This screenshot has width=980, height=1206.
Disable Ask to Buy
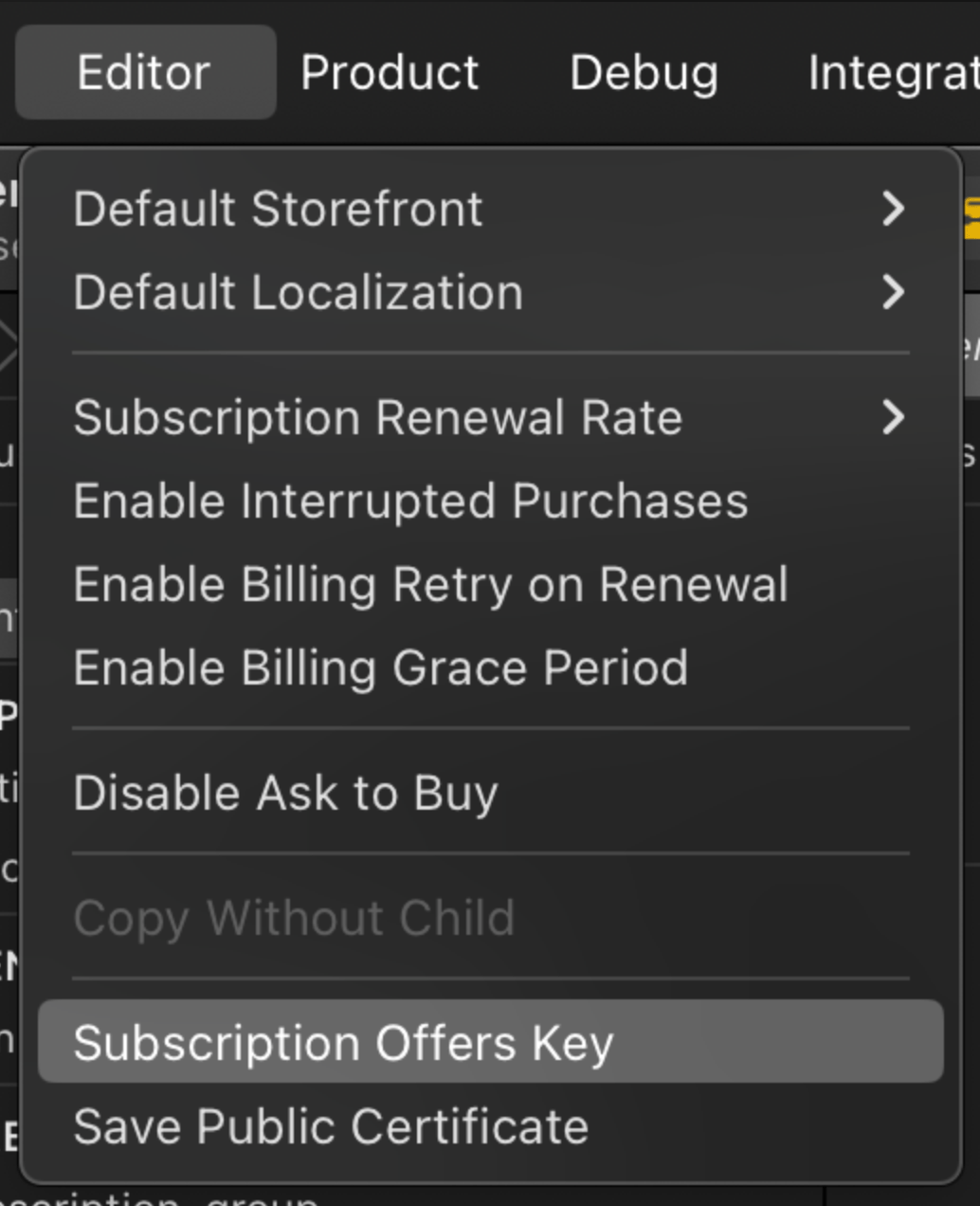click(x=284, y=793)
